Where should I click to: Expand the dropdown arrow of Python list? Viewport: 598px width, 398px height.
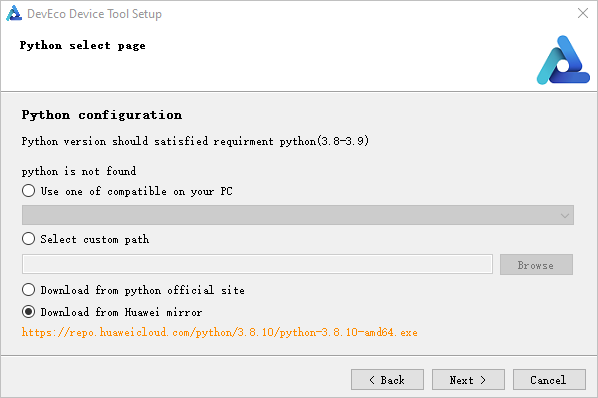(x=565, y=215)
